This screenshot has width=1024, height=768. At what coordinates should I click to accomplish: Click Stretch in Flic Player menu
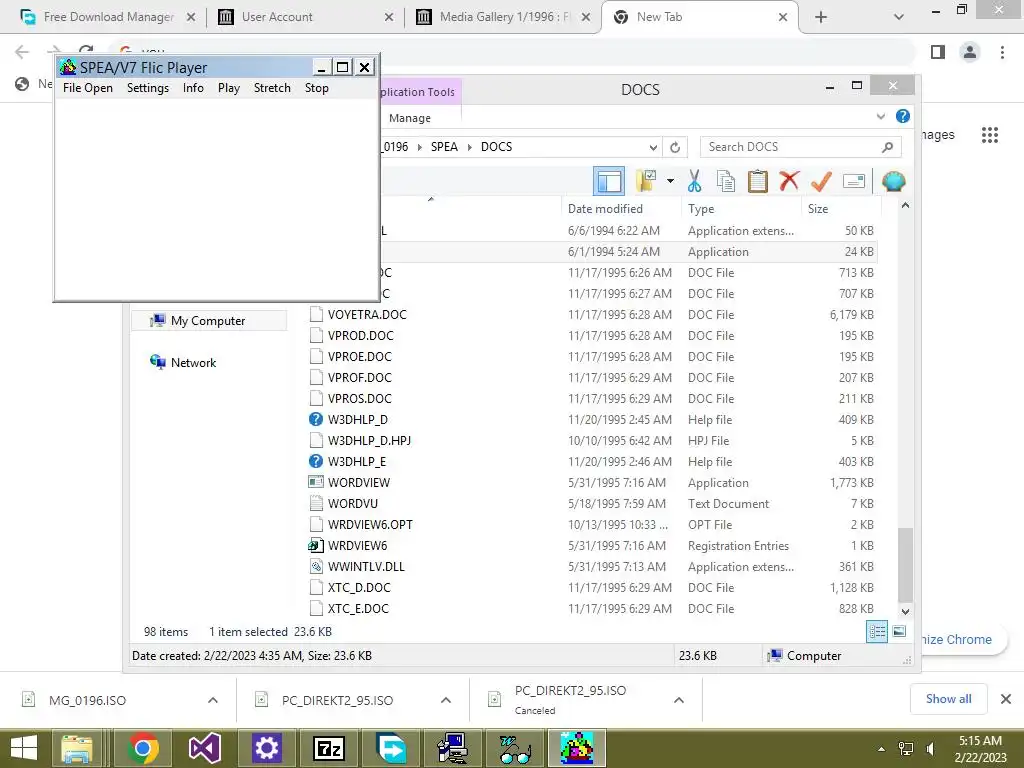272,88
